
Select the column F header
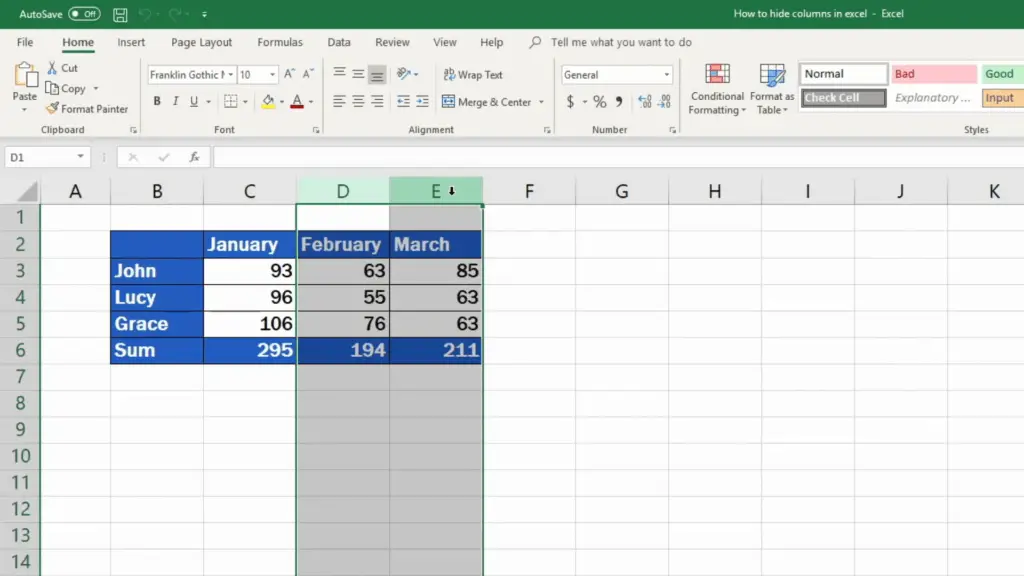click(528, 191)
